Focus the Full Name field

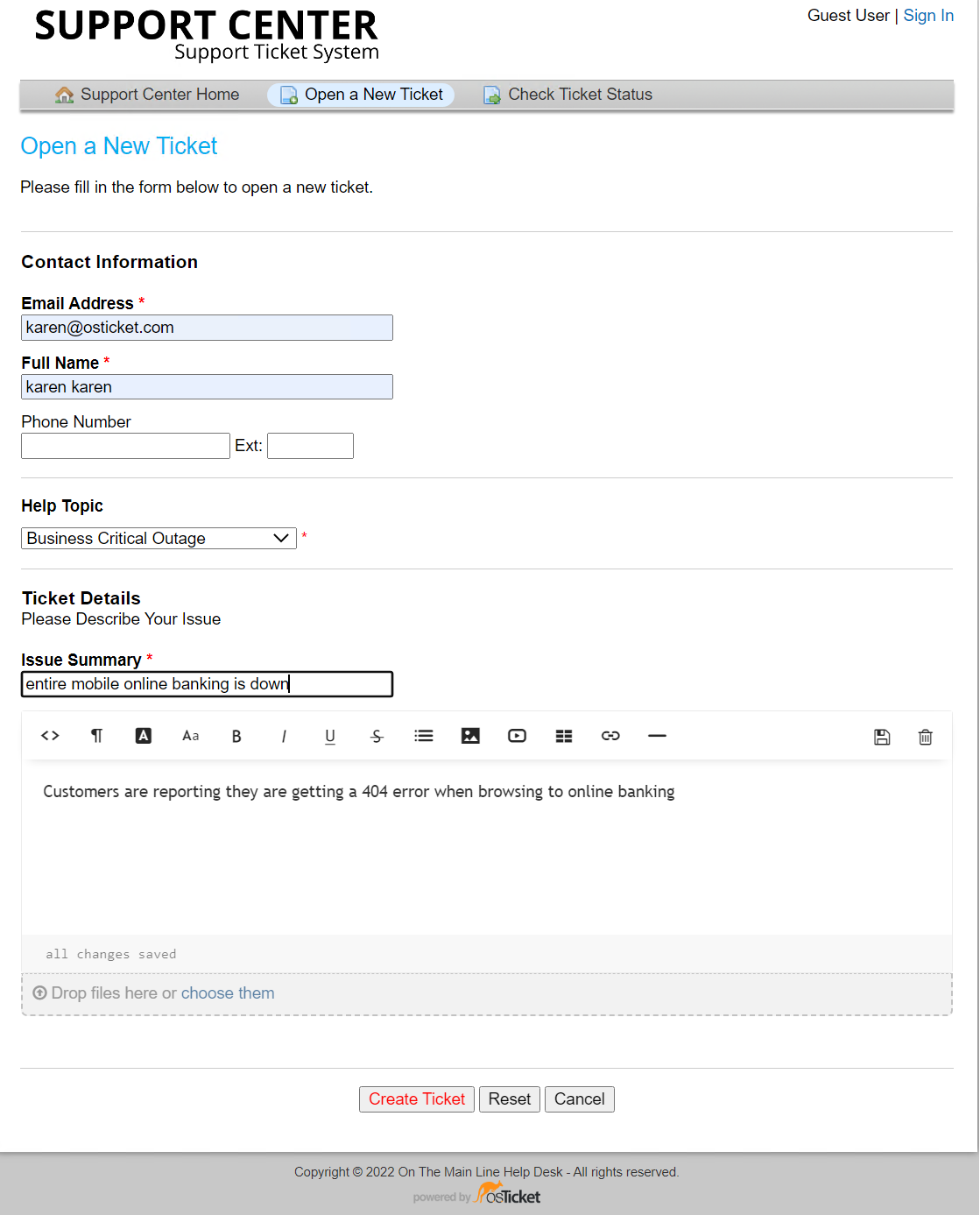(207, 386)
